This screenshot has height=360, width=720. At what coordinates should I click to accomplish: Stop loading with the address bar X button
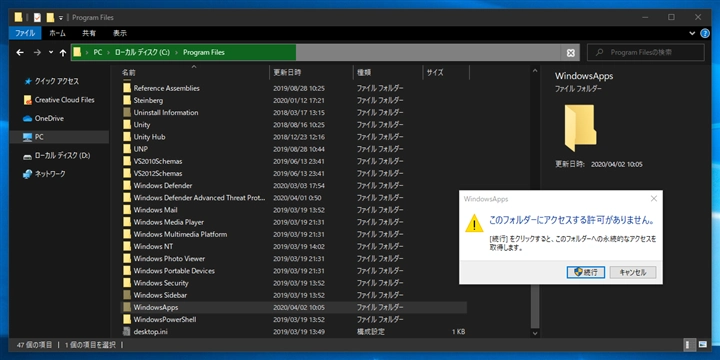click(570, 53)
